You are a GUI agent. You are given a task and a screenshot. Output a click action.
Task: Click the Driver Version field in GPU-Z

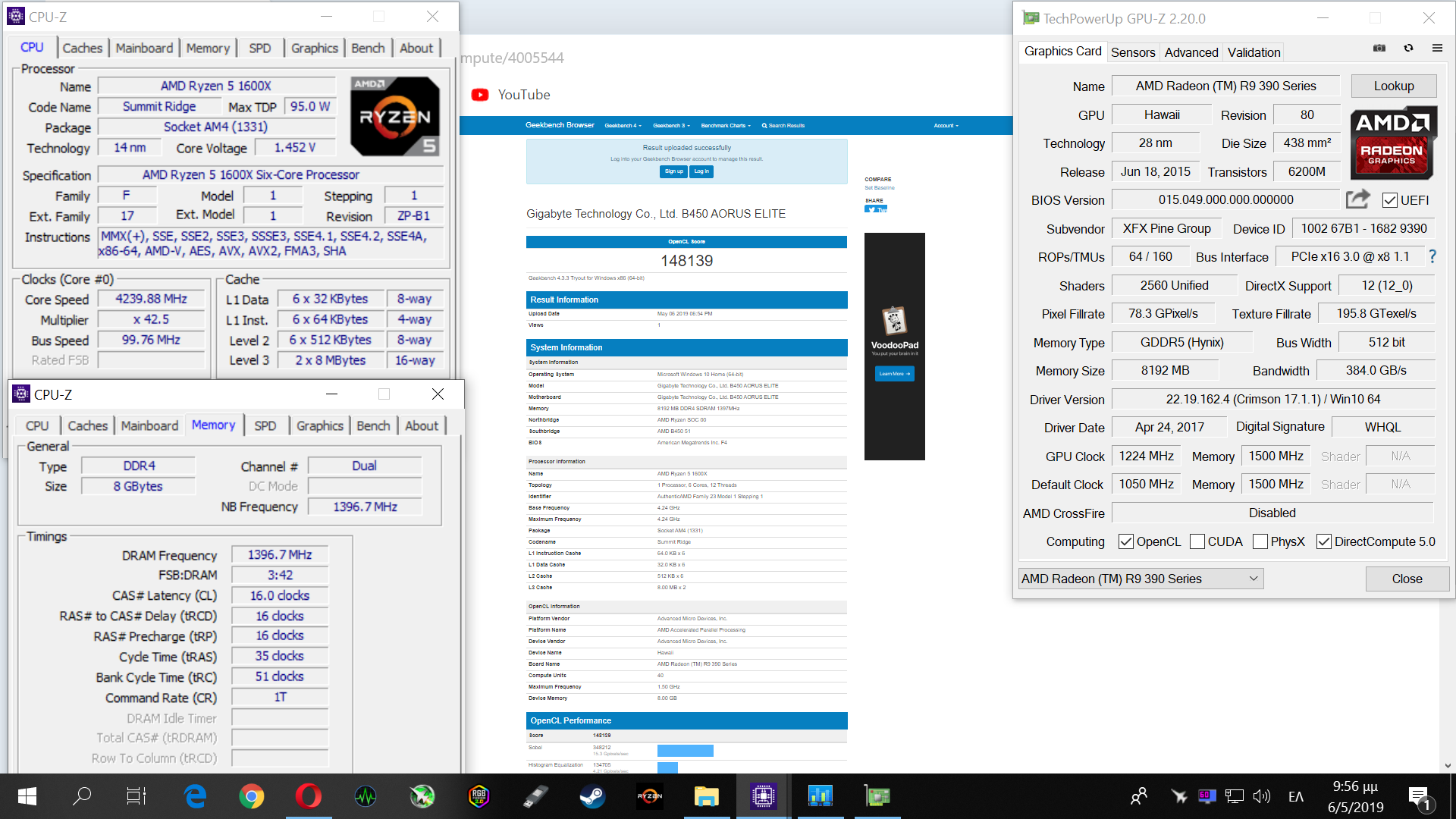pos(1272,399)
